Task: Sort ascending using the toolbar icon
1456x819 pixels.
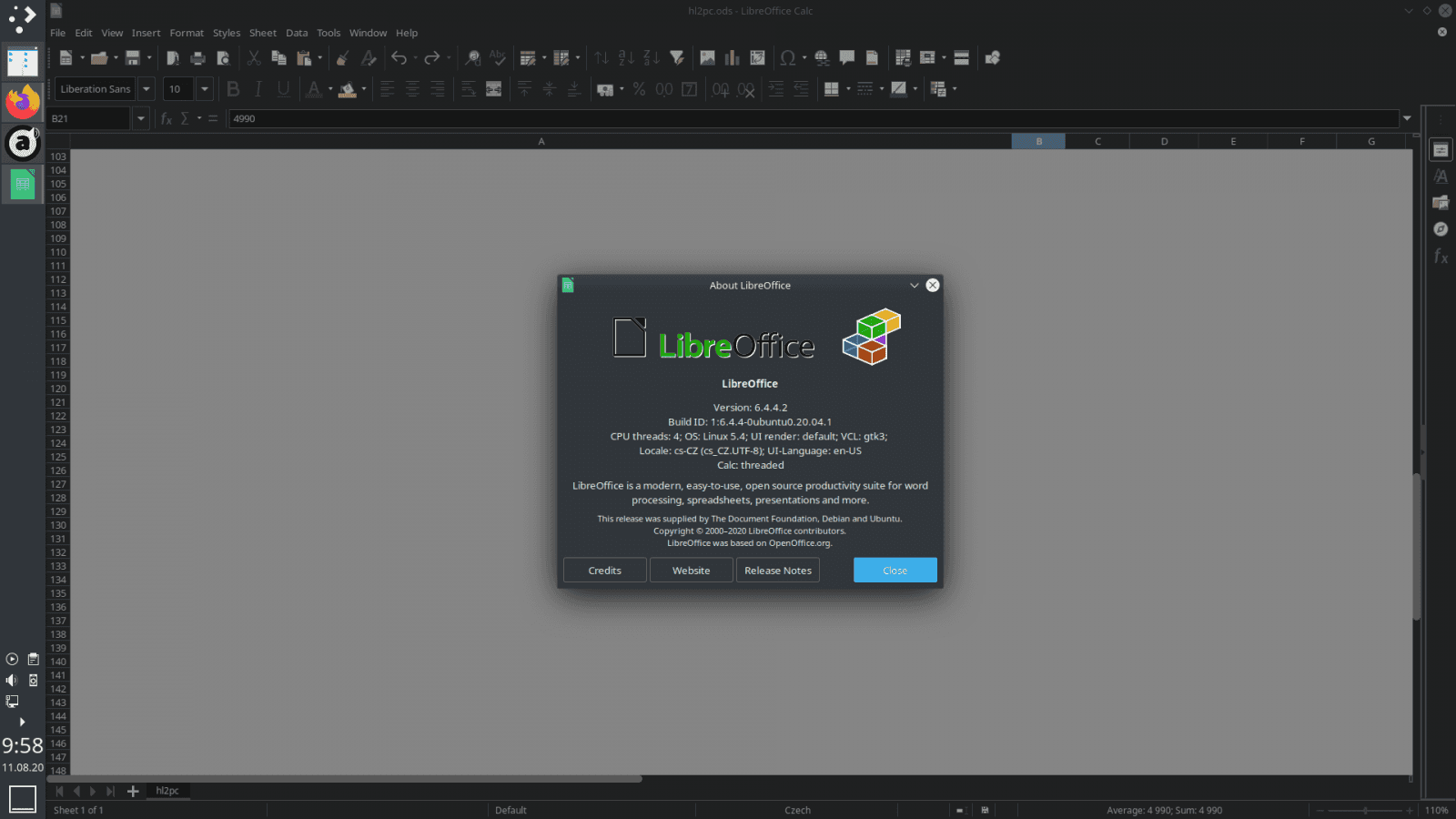Action: point(624,57)
